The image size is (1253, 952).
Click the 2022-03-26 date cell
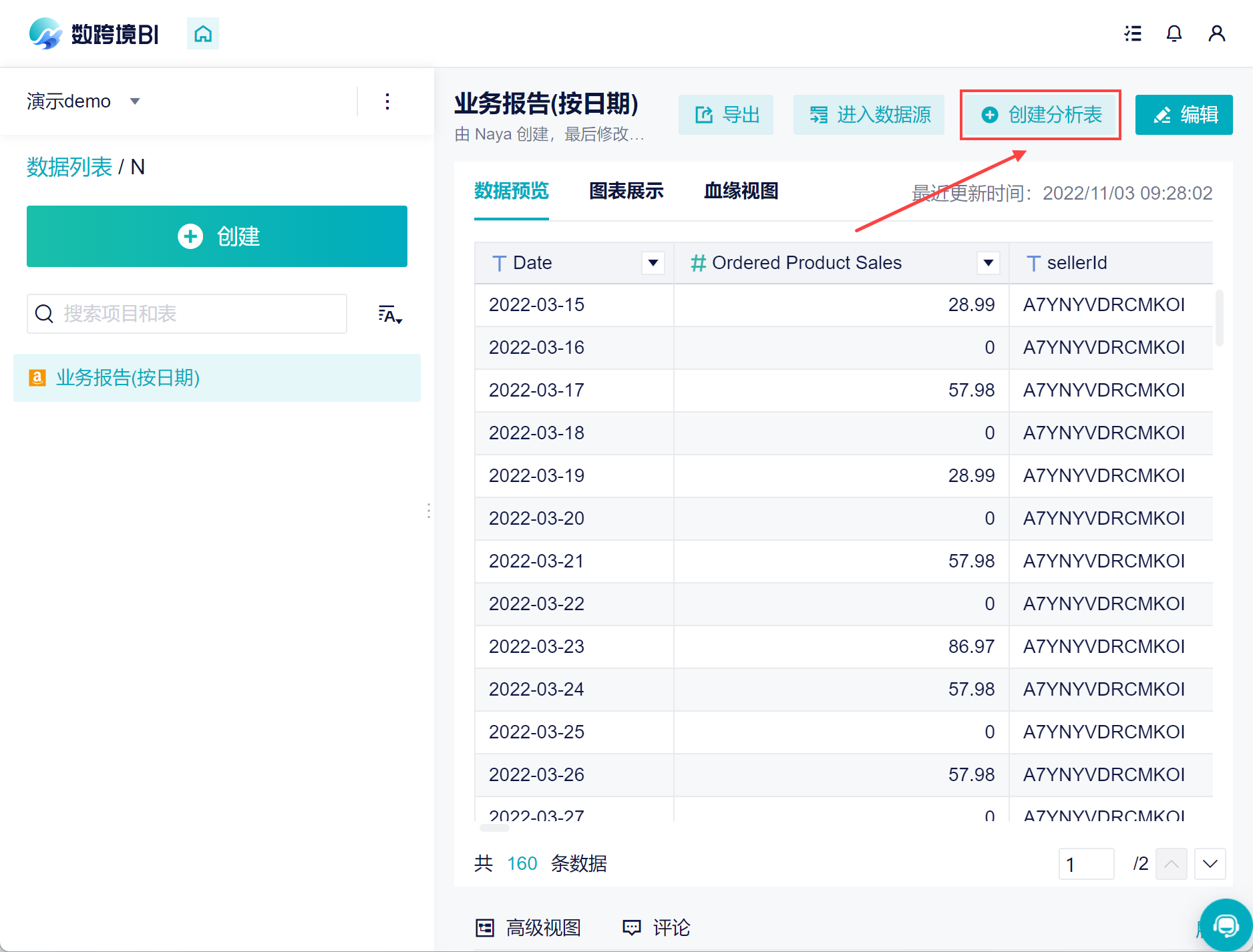click(574, 775)
